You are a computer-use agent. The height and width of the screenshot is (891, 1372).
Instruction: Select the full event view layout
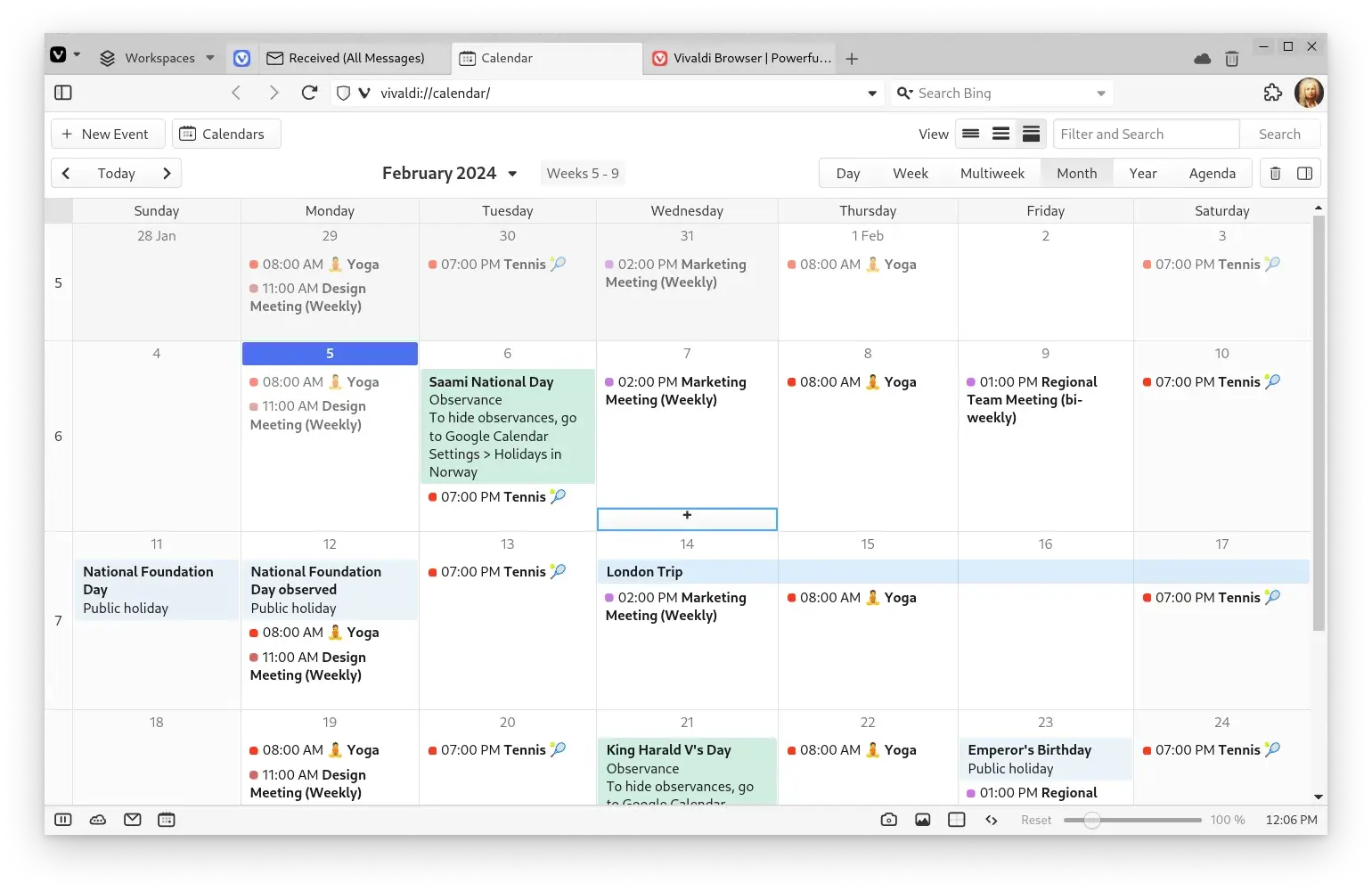click(1031, 135)
